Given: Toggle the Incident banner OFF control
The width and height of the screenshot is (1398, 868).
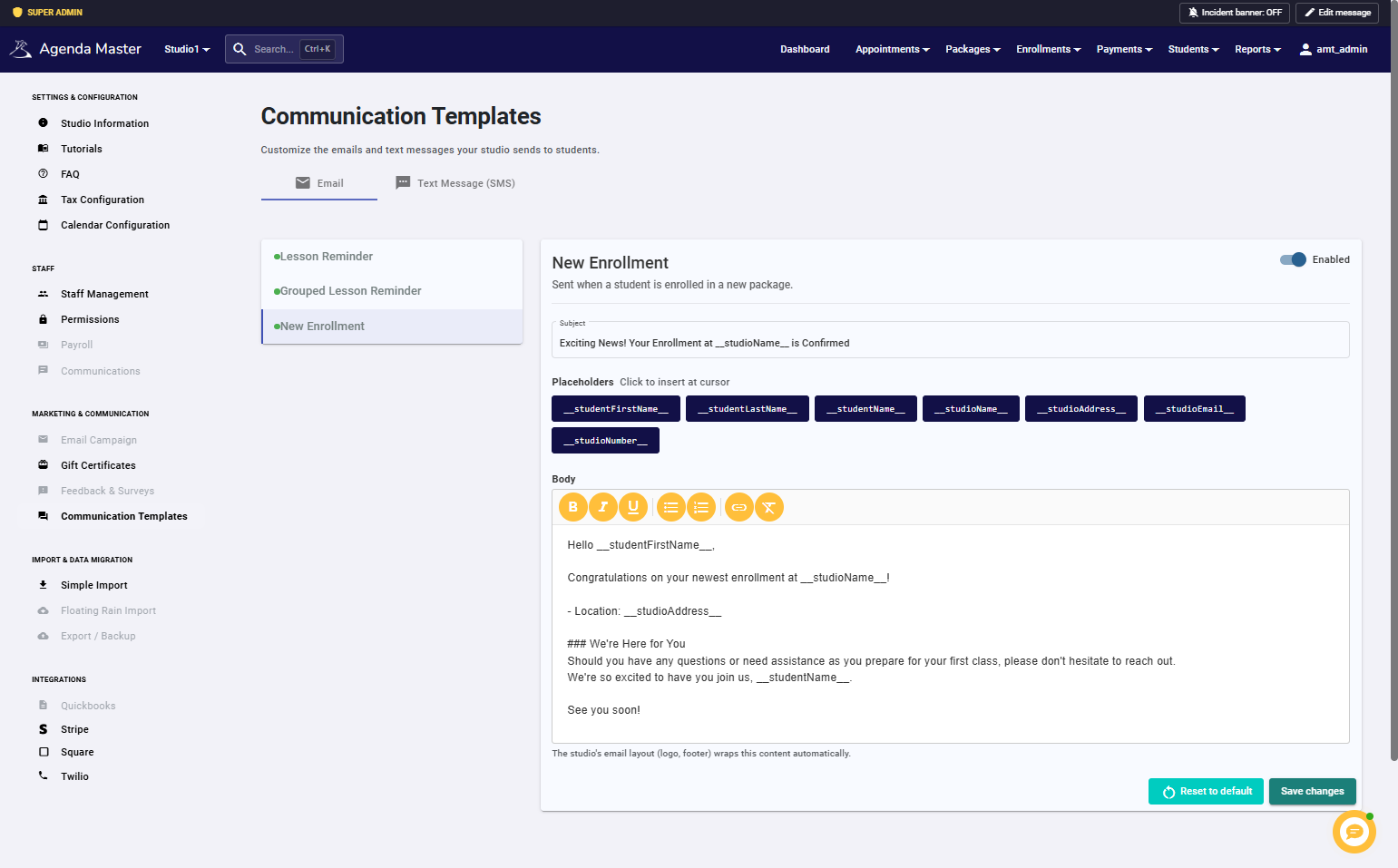Looking at the screenshot, I should [1235, 13].
